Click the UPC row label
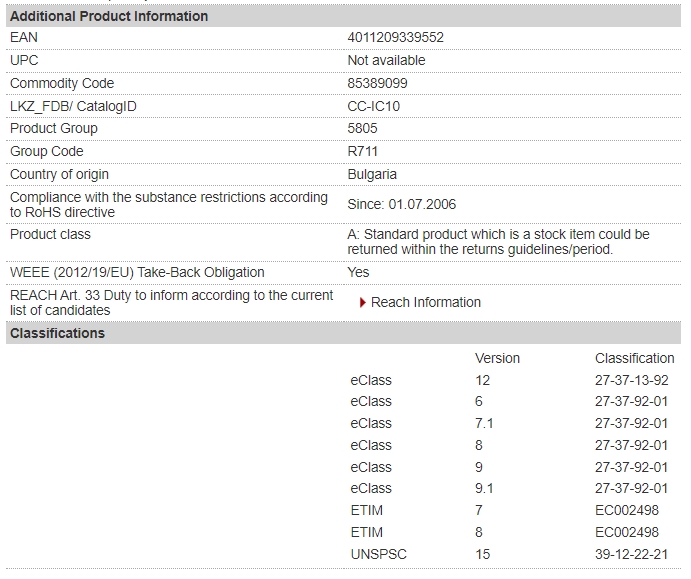The height and width of the screenshot is (579, 691). tap(24, 60)
